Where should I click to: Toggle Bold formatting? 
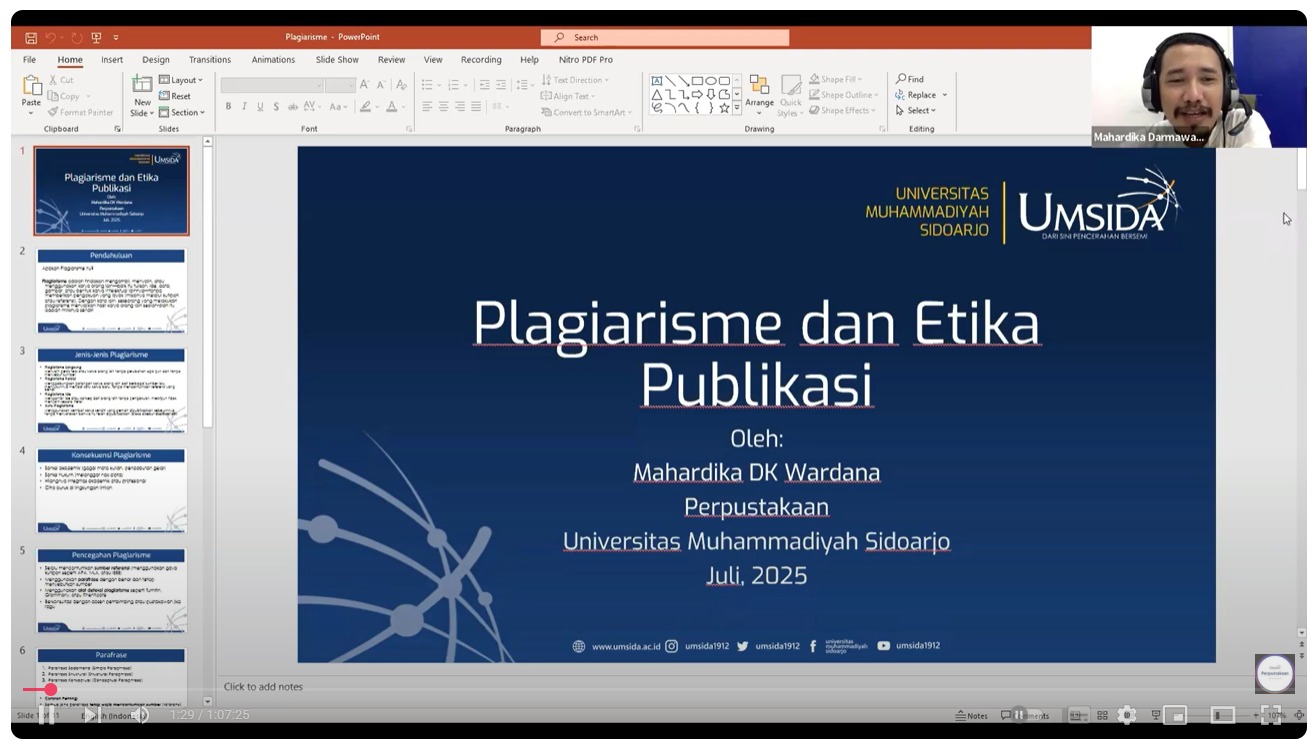point(228,106)
